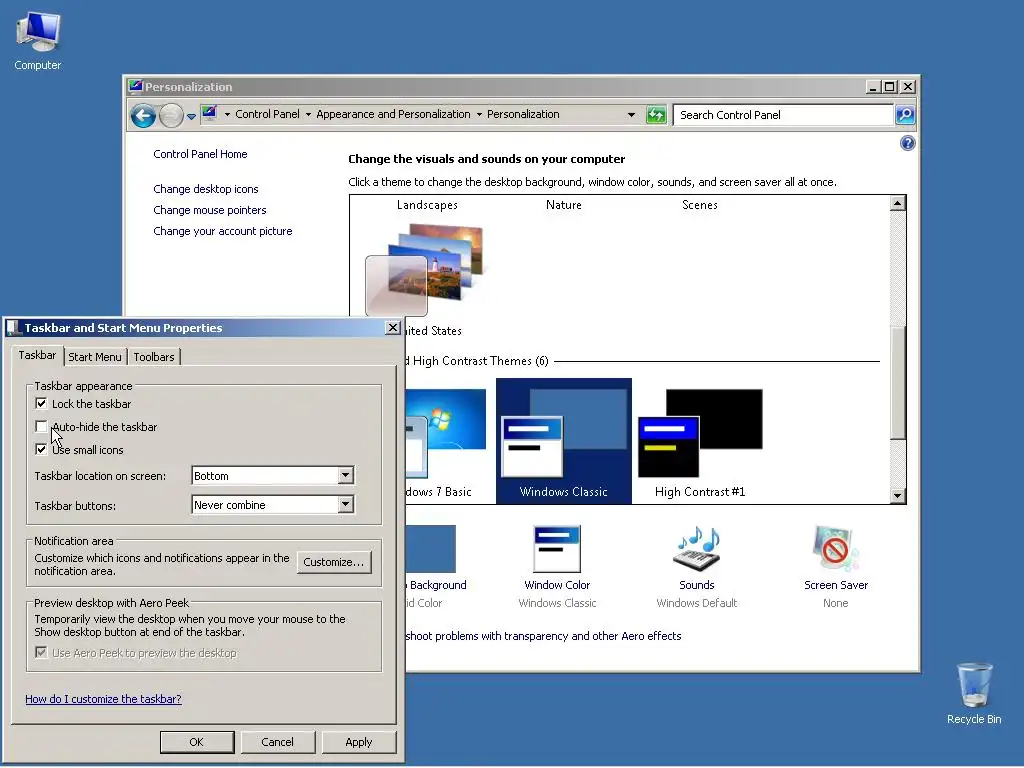Click the Landscapes theme label

(427, 205)
